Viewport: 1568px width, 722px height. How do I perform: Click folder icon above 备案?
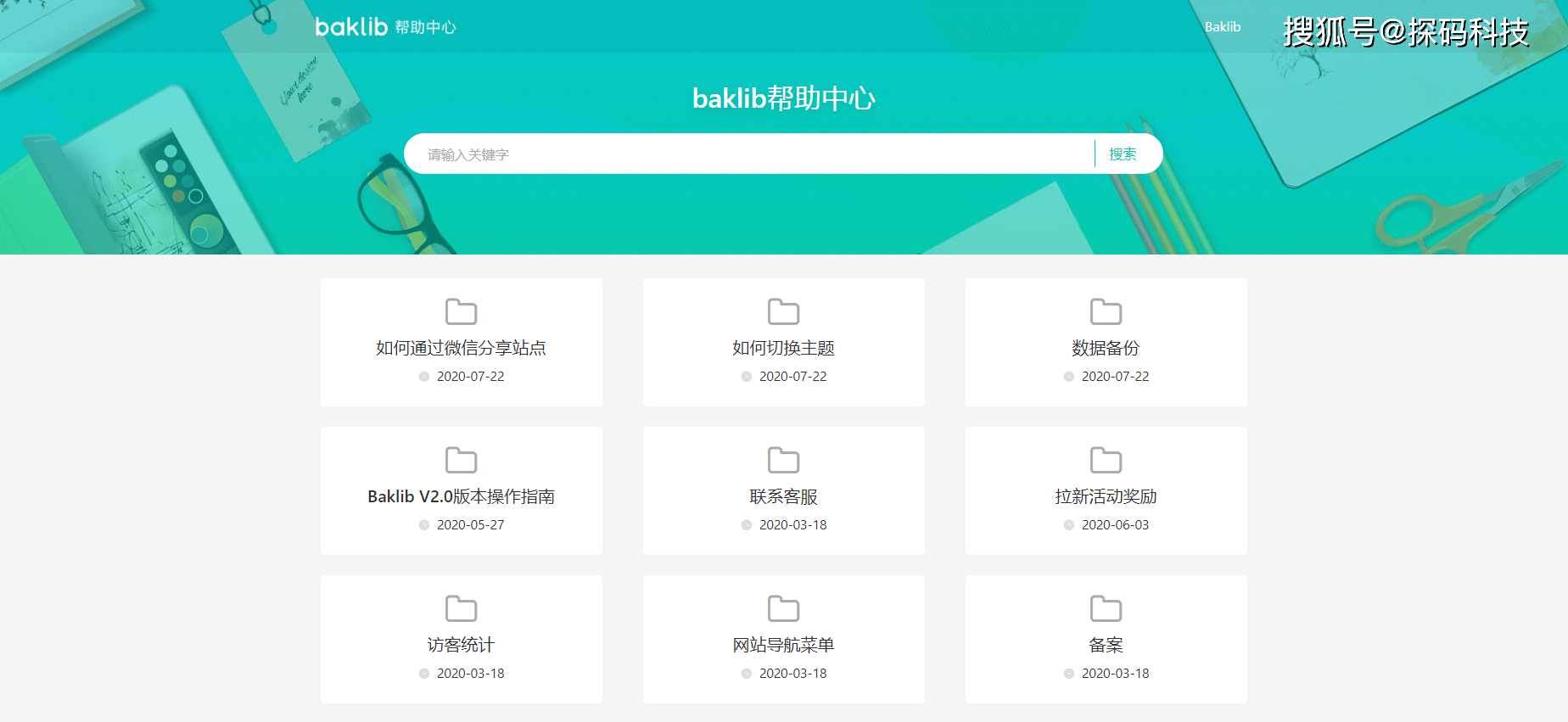[1106, 608]
